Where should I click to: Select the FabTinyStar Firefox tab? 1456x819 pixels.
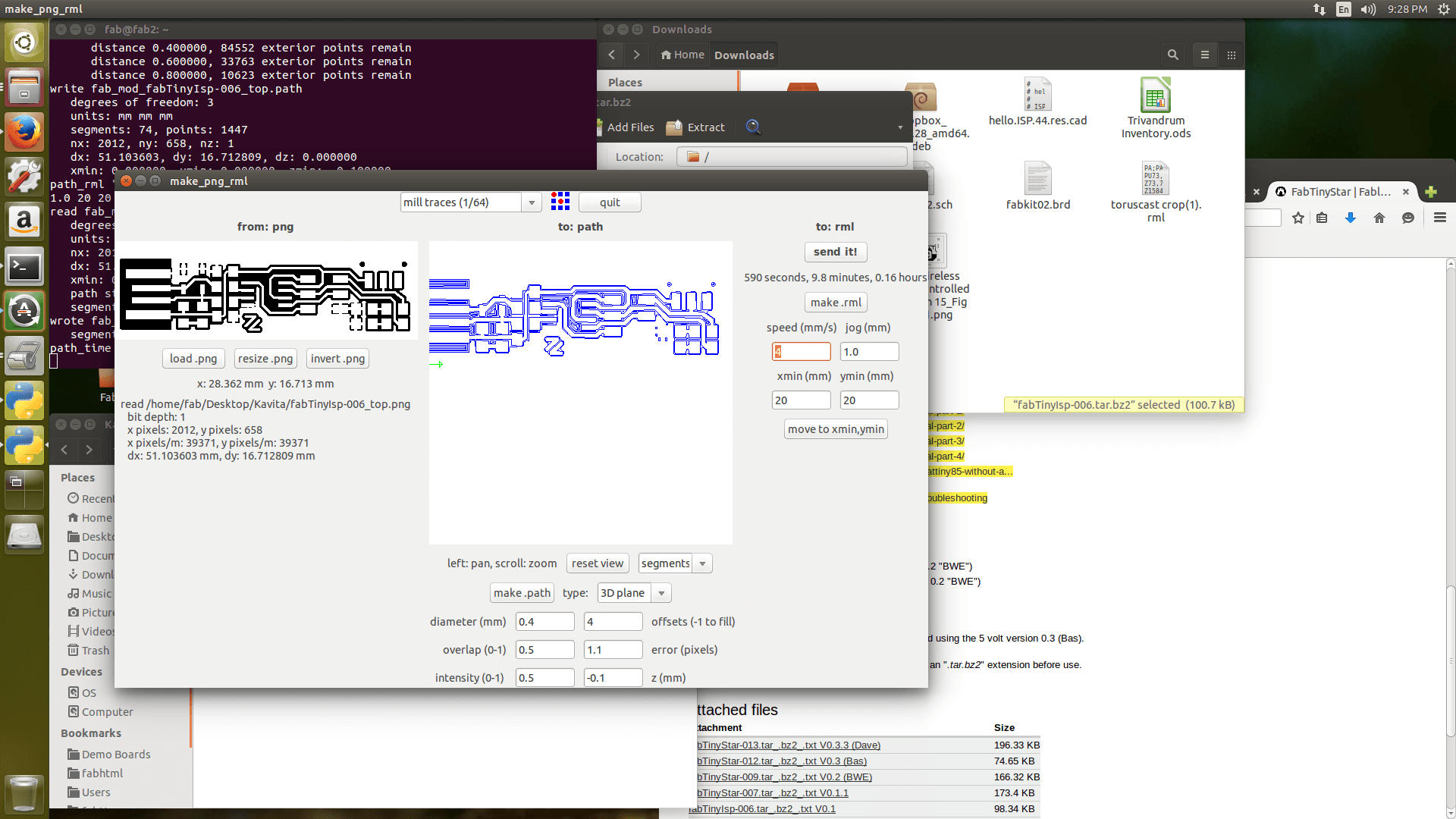[1340, 192]
